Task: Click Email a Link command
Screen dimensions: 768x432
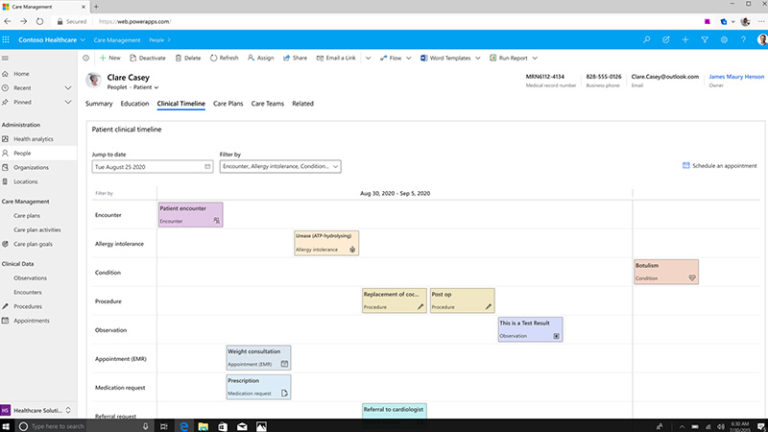Action: (x=336, y=58)
